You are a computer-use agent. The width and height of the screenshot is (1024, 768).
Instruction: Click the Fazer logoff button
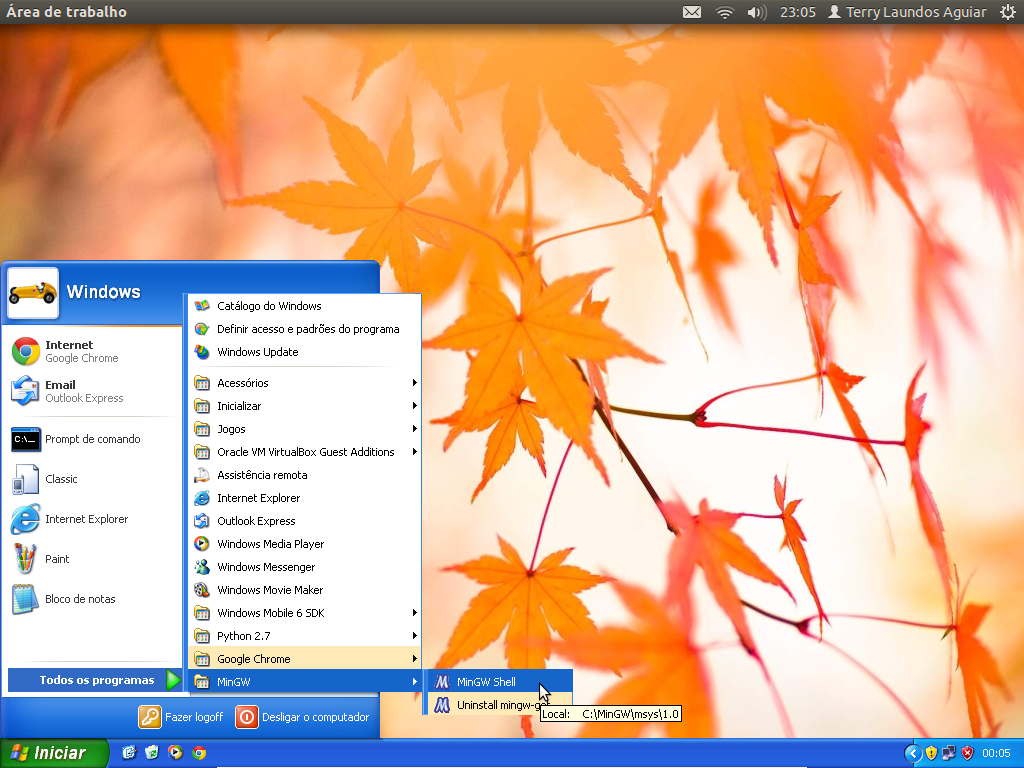click(x=181, y=717)
